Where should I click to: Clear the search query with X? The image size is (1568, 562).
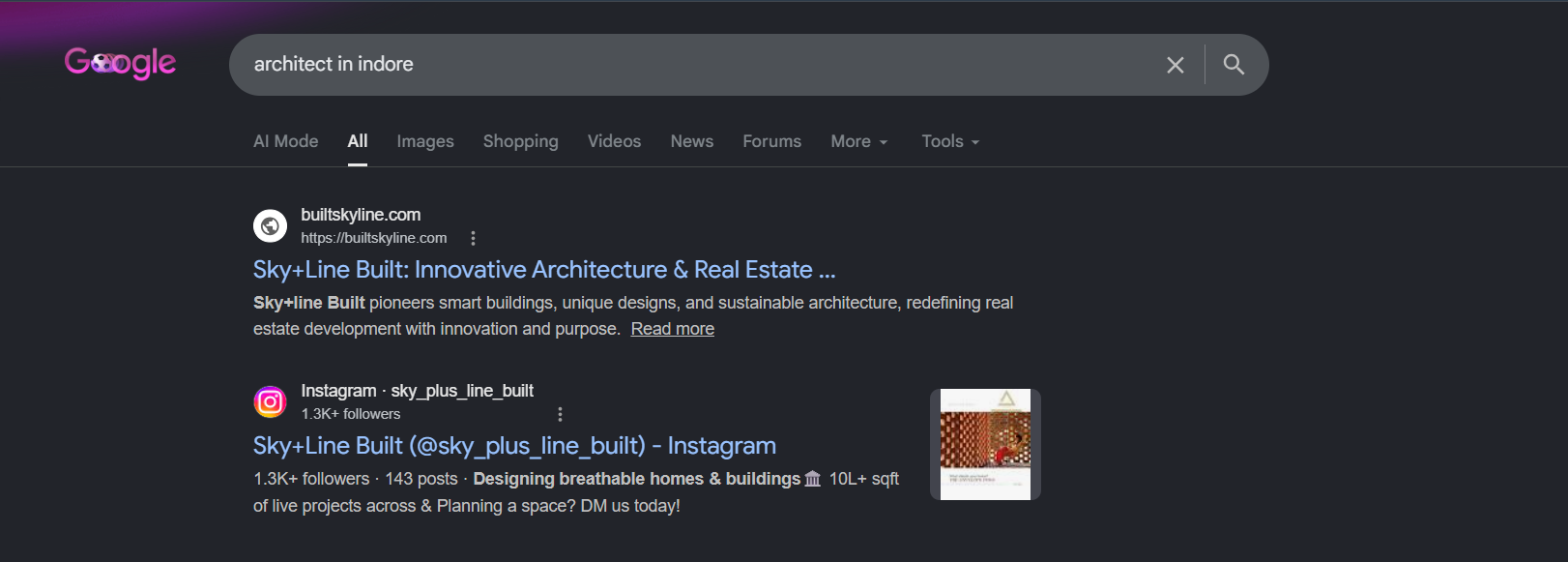click(1176, 65)
